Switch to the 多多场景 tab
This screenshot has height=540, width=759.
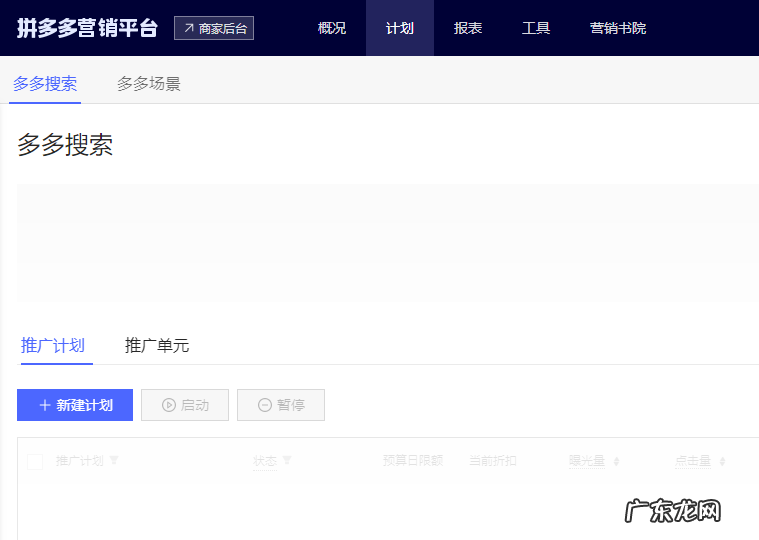(x=149, y=84)
